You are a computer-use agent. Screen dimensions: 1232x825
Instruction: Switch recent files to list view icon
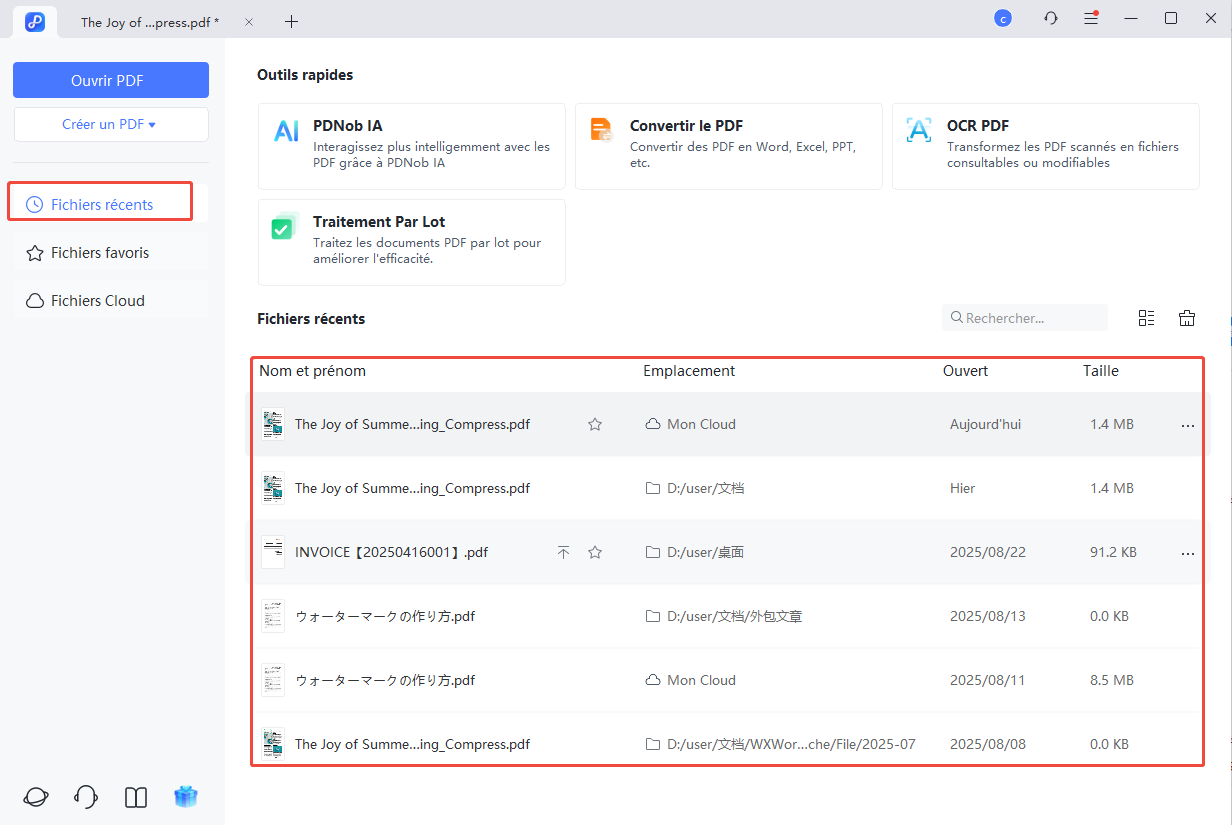point(1146,318)
